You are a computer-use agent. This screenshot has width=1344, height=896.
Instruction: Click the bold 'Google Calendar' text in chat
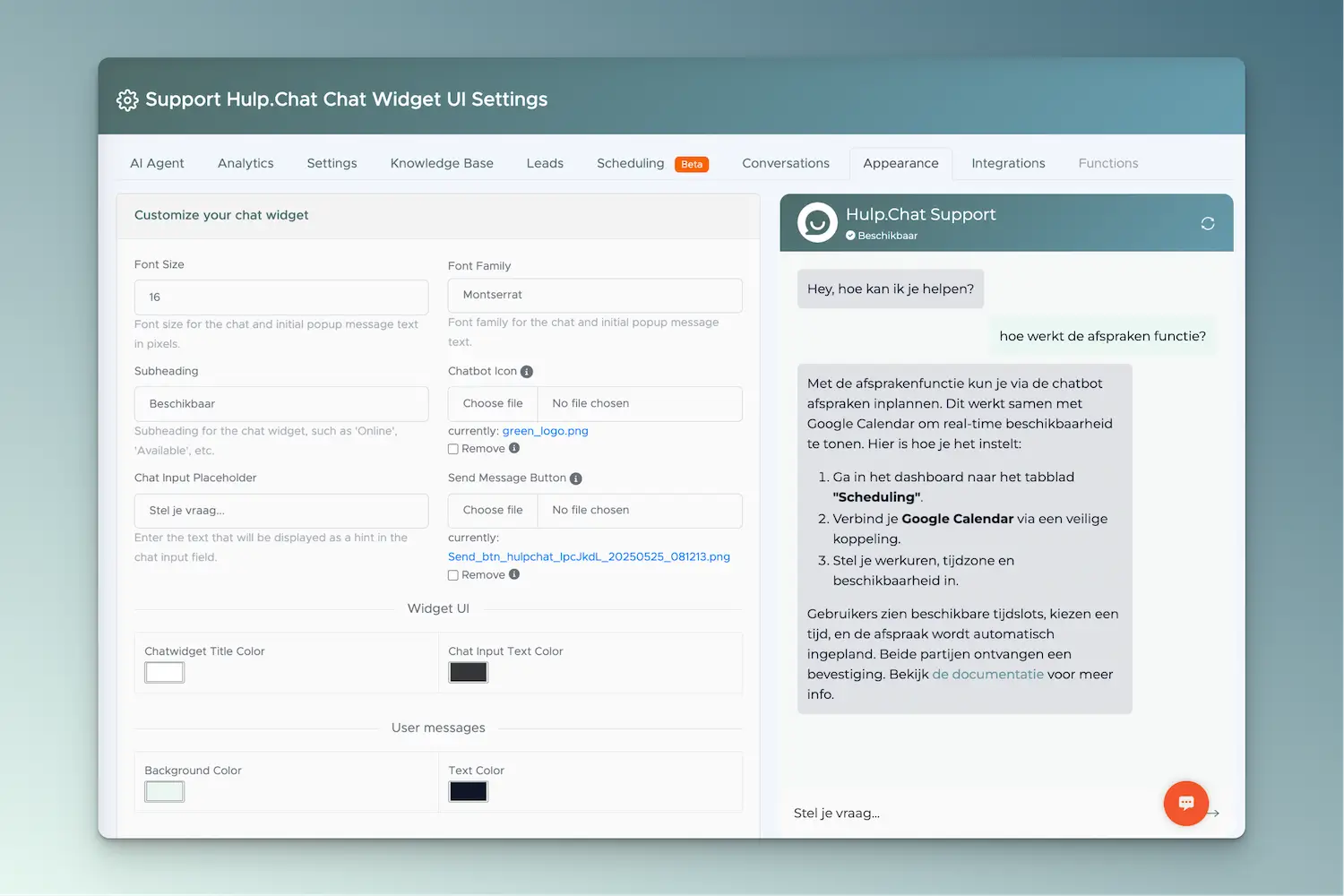pos(958,519)
